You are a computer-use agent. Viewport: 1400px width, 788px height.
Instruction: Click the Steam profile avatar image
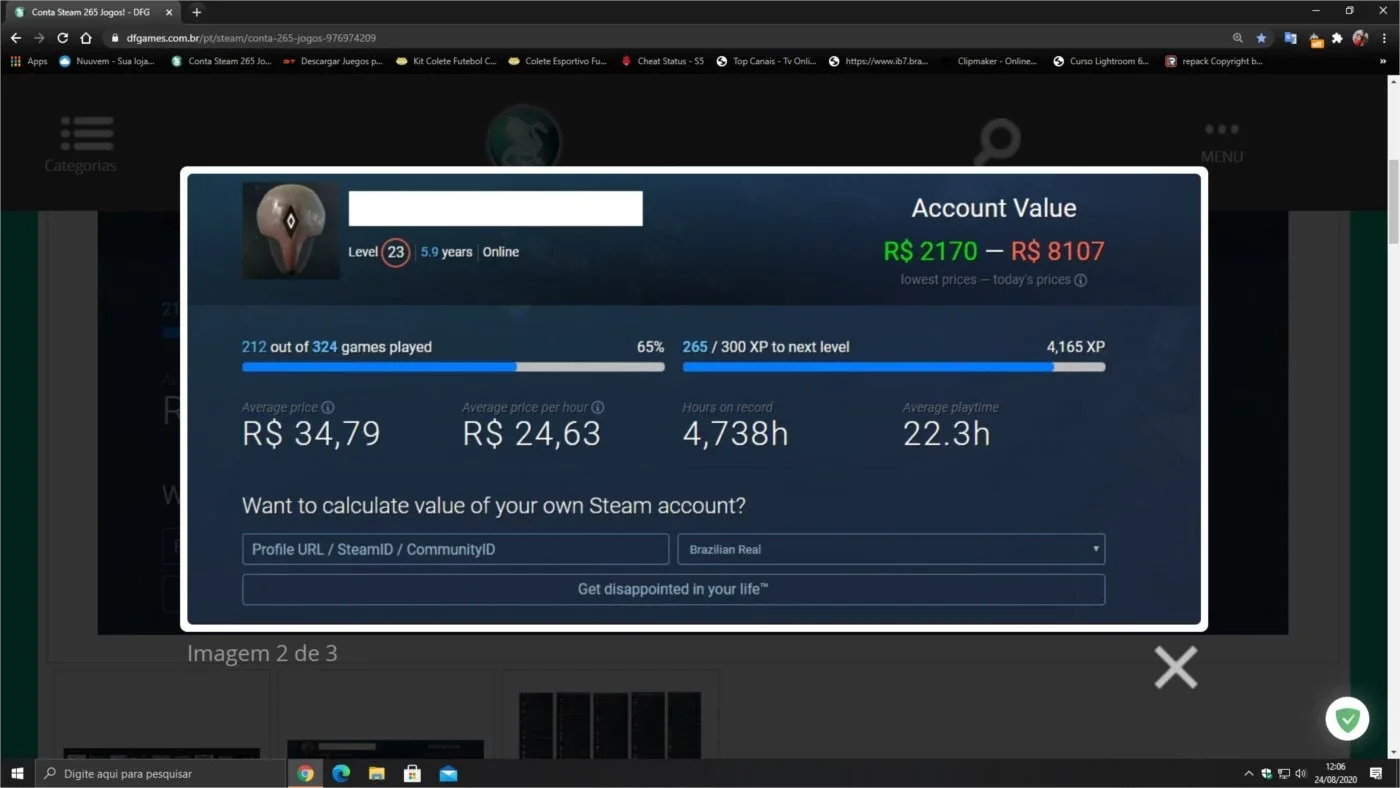(291, 231)
